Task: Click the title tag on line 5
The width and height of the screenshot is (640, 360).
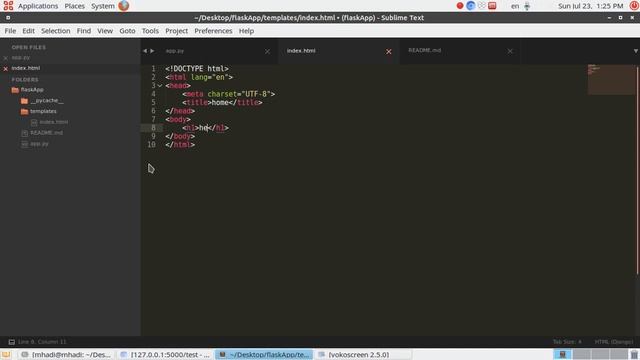Action: 222,102
